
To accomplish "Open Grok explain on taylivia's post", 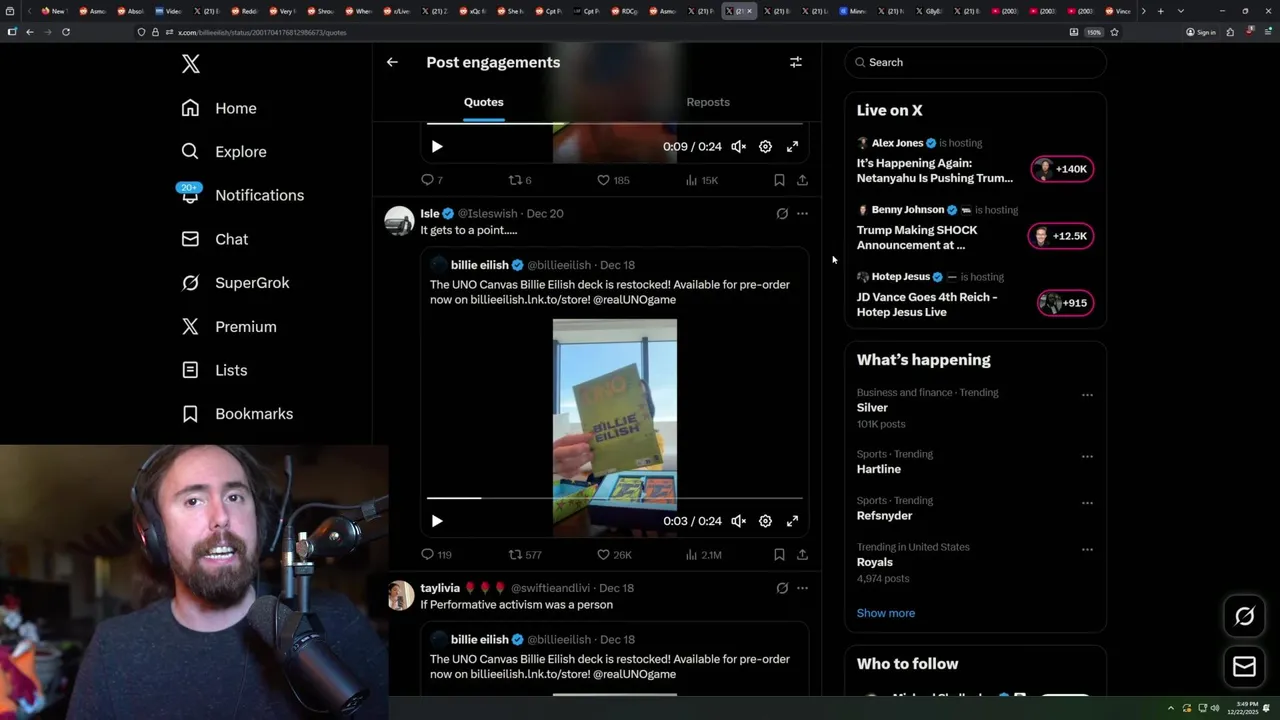I will pos(782,588).
